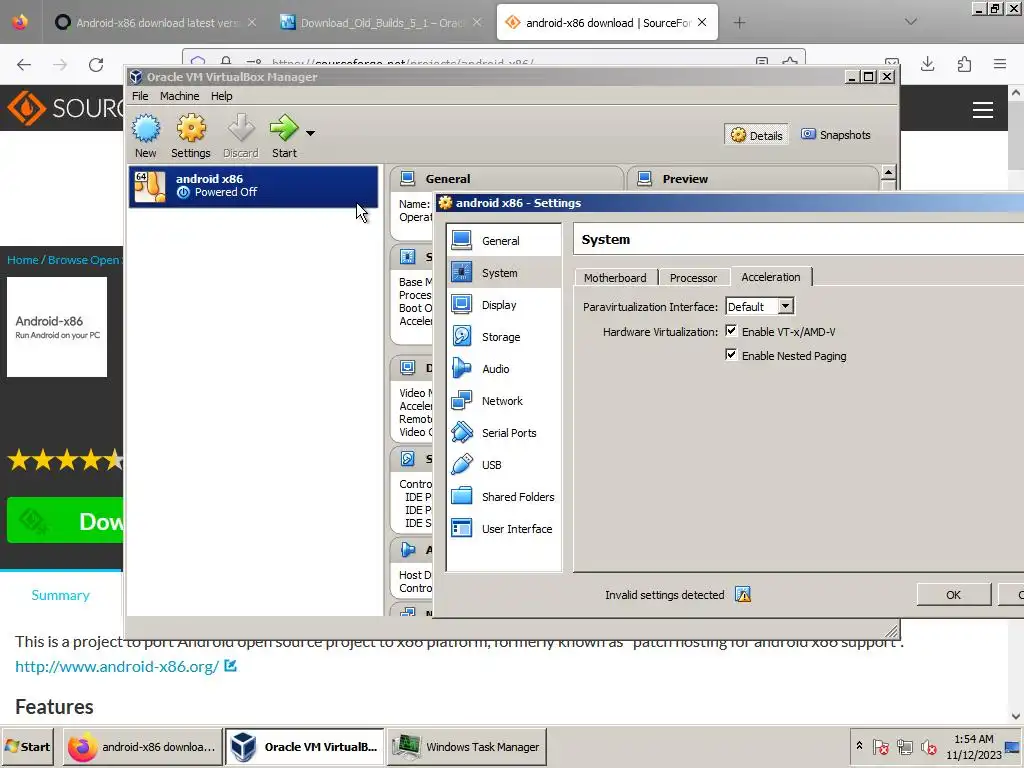Open General category in settings sidebar
This screenshot has width=1024, height=768.
[x=504, y=240]
